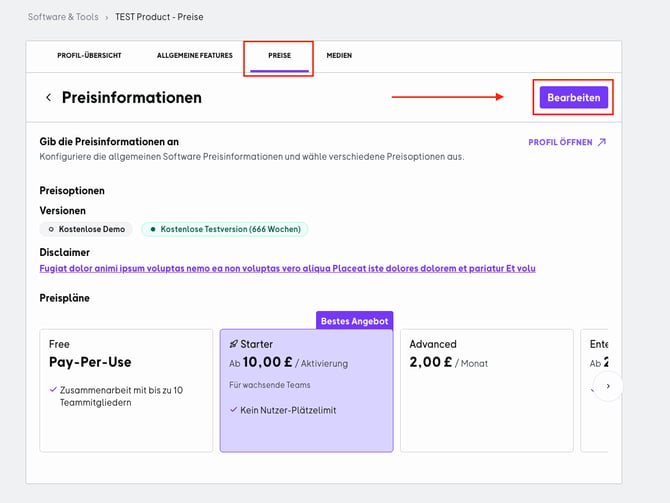Click the 2,00 £ price in Advanced
The image size is (670, 503).
[x=430, y=362]
